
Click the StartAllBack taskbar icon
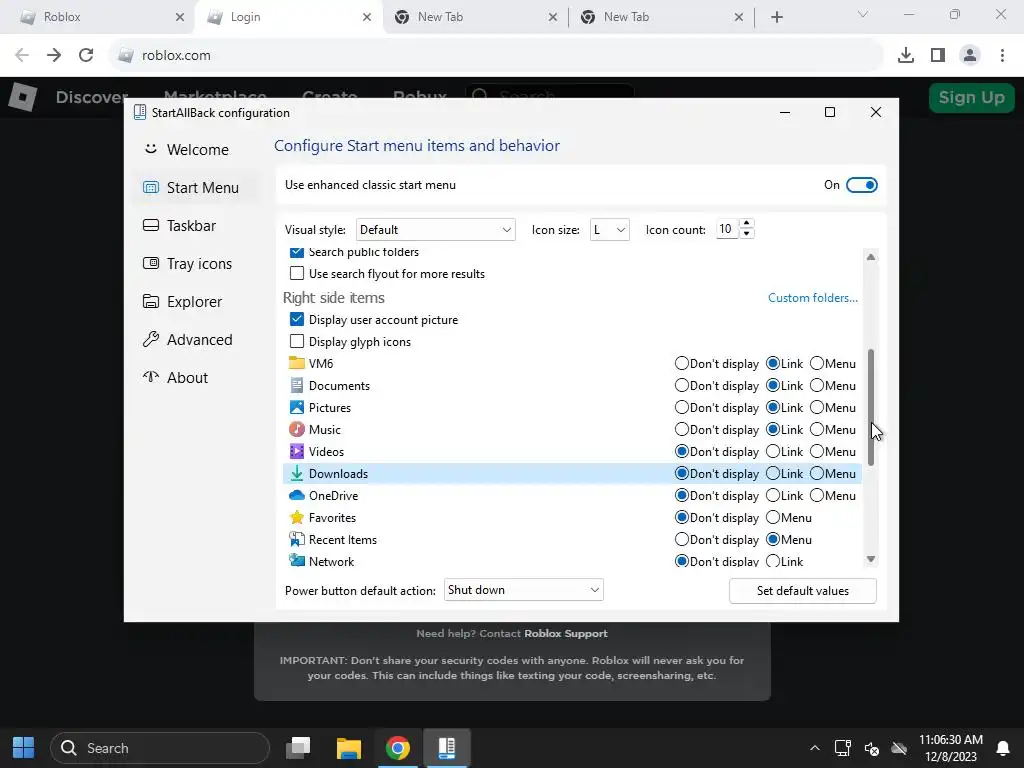[447, 748]
